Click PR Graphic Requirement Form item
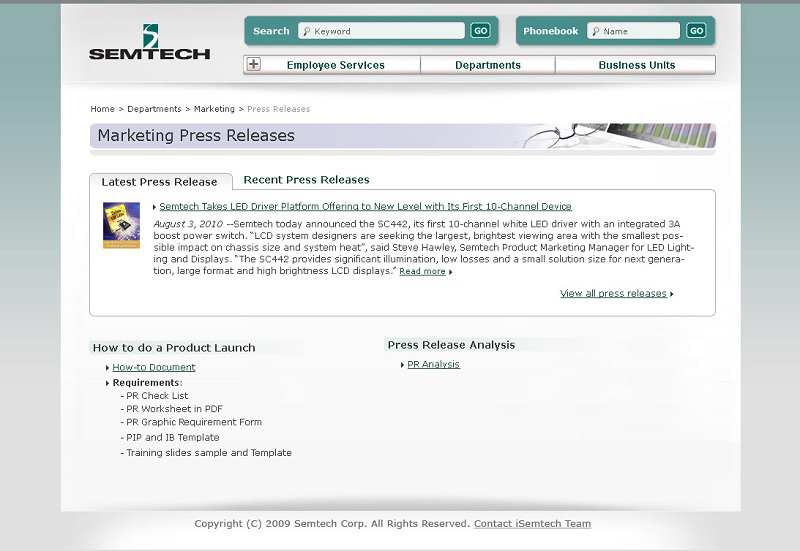Screen dimensions: 800x551 194,422
